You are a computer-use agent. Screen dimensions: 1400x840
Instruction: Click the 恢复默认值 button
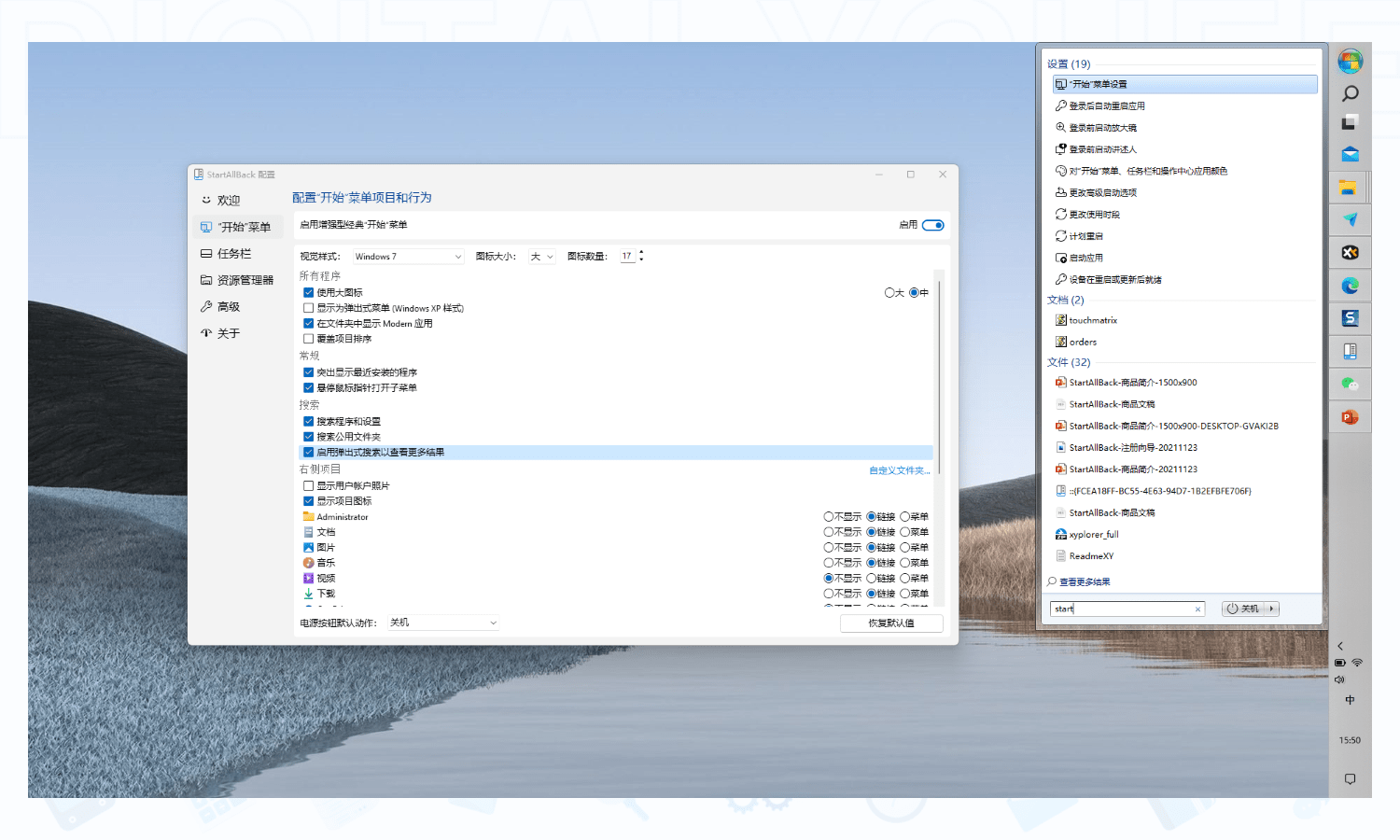(x=891, y=623)
